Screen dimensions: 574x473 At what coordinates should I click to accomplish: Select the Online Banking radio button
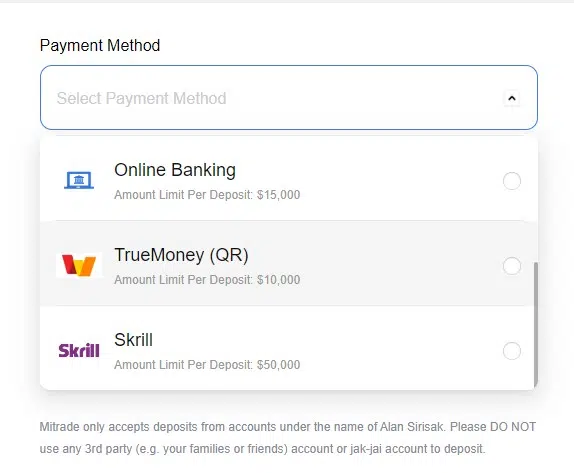(512, 181)
